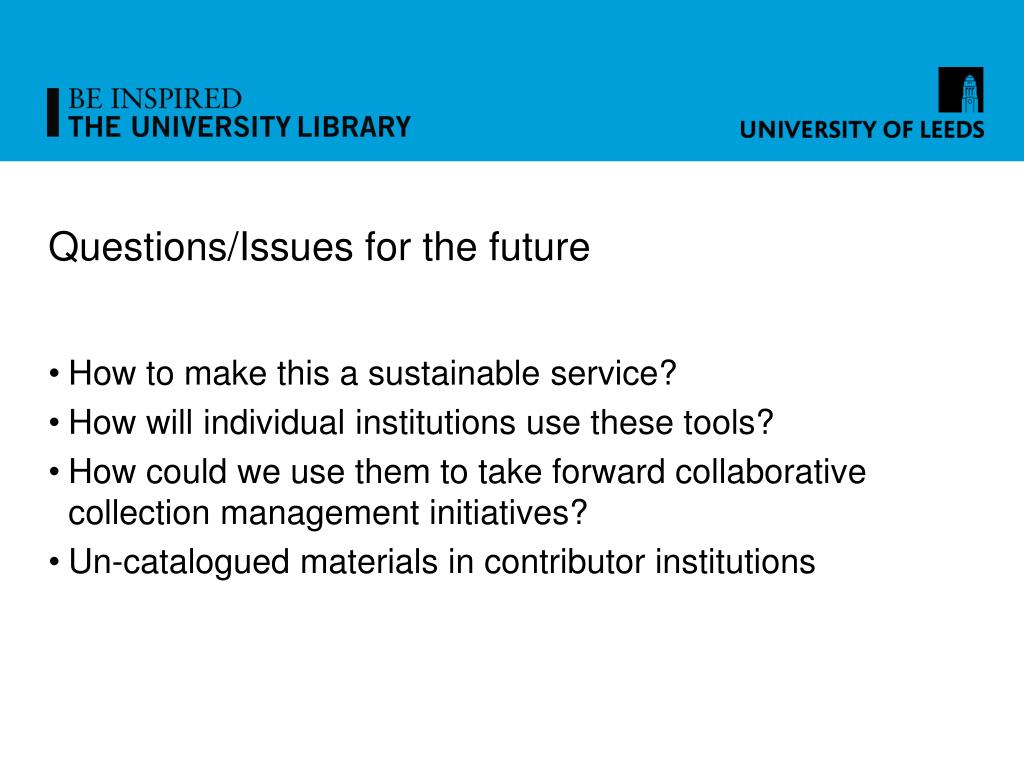The image size is (1024, 768).
Task: Select the bullet dot before 'How could we'
Action: point(54,472)
